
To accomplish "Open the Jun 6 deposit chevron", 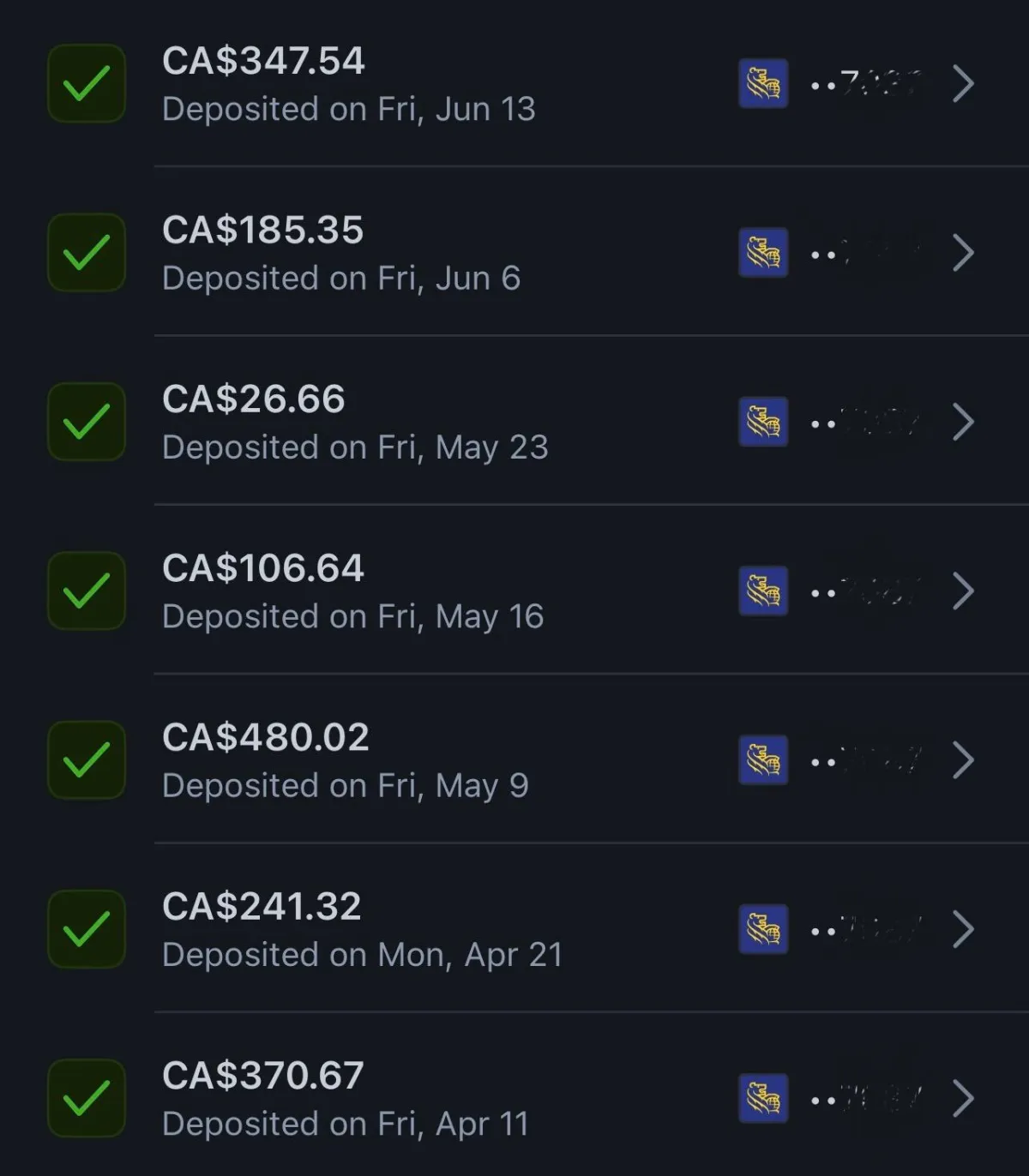I will pos(963,253).
